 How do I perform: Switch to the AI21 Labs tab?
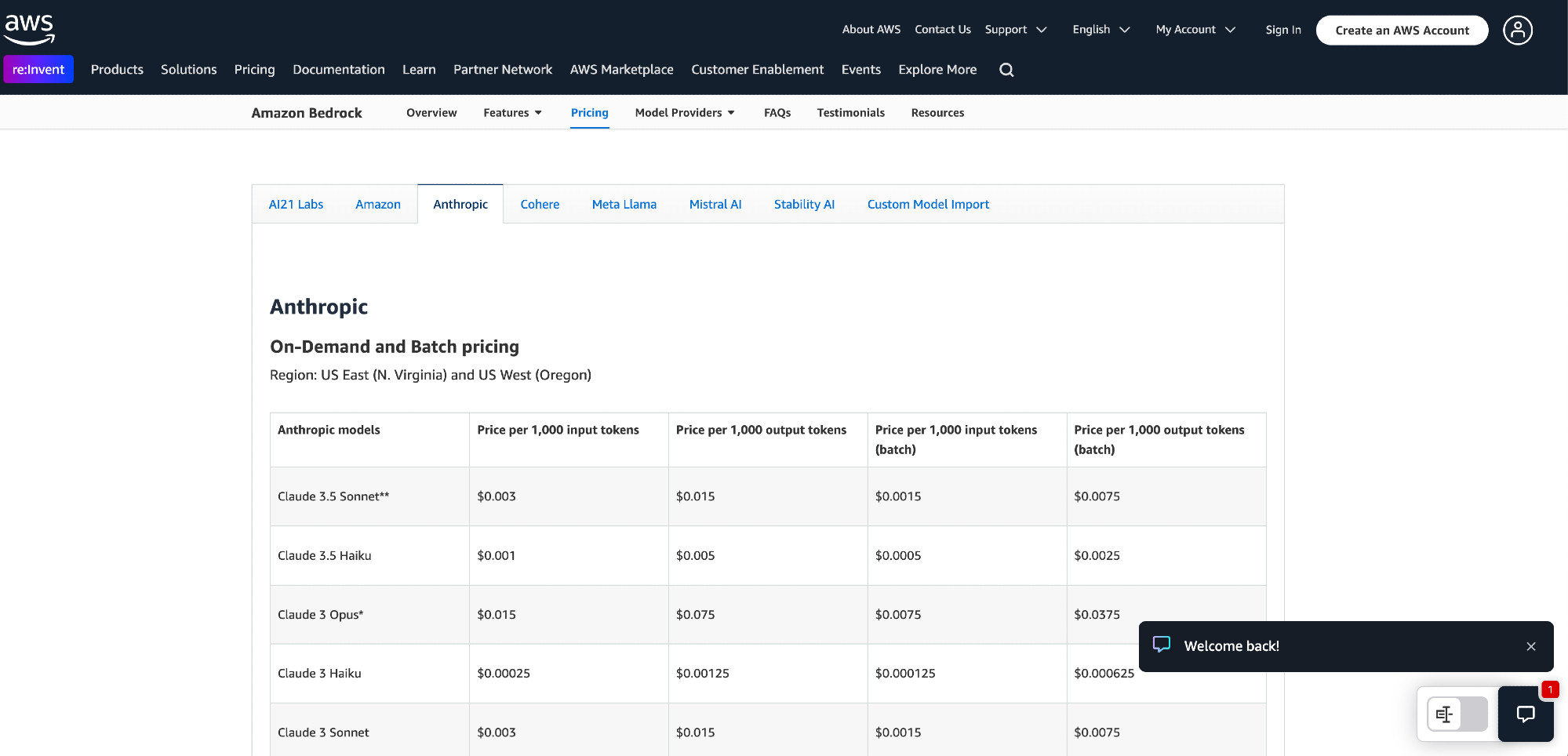tap(296, 205)
